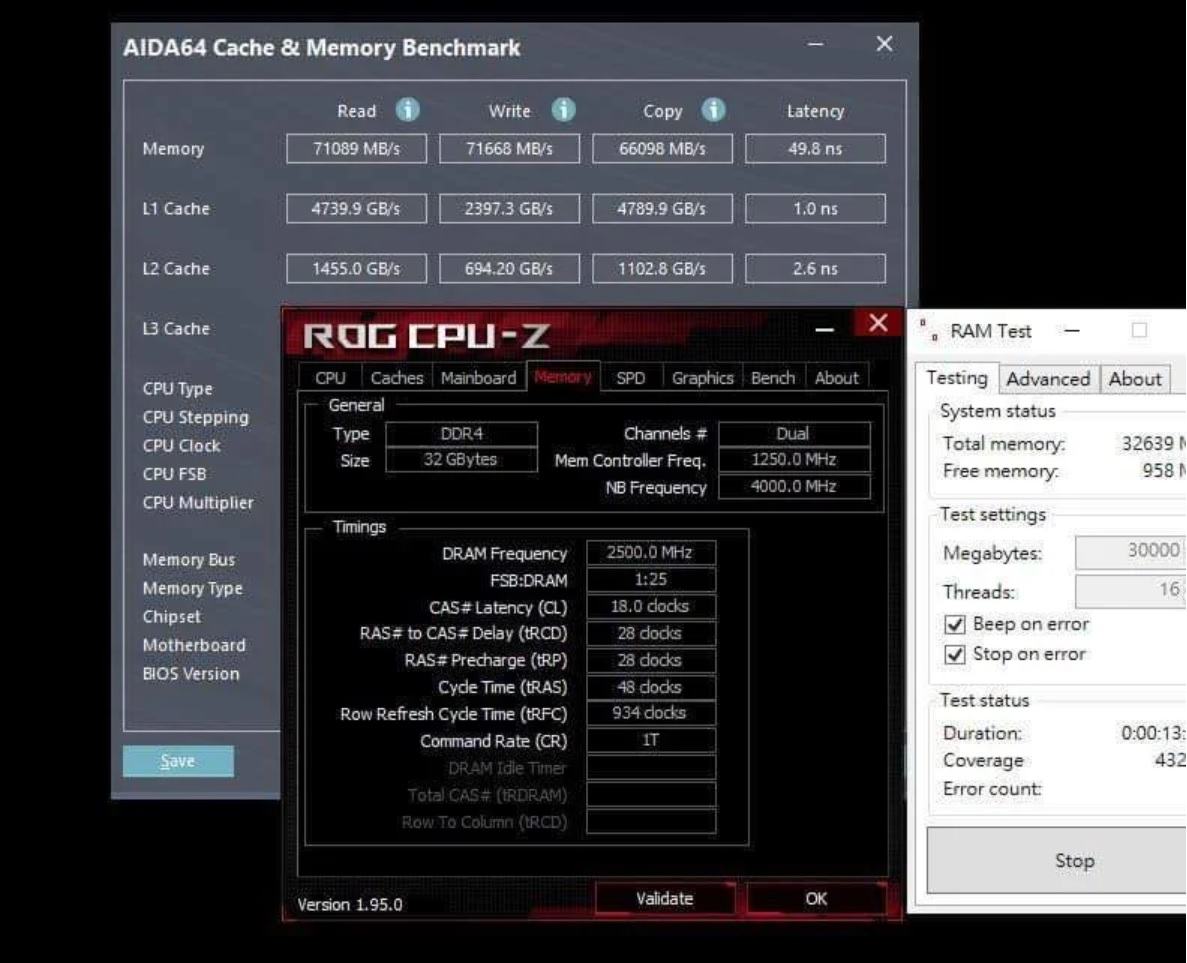Click the tRFC 934 clocks value
Screen dimensions: 1187x963
[650, 713]
